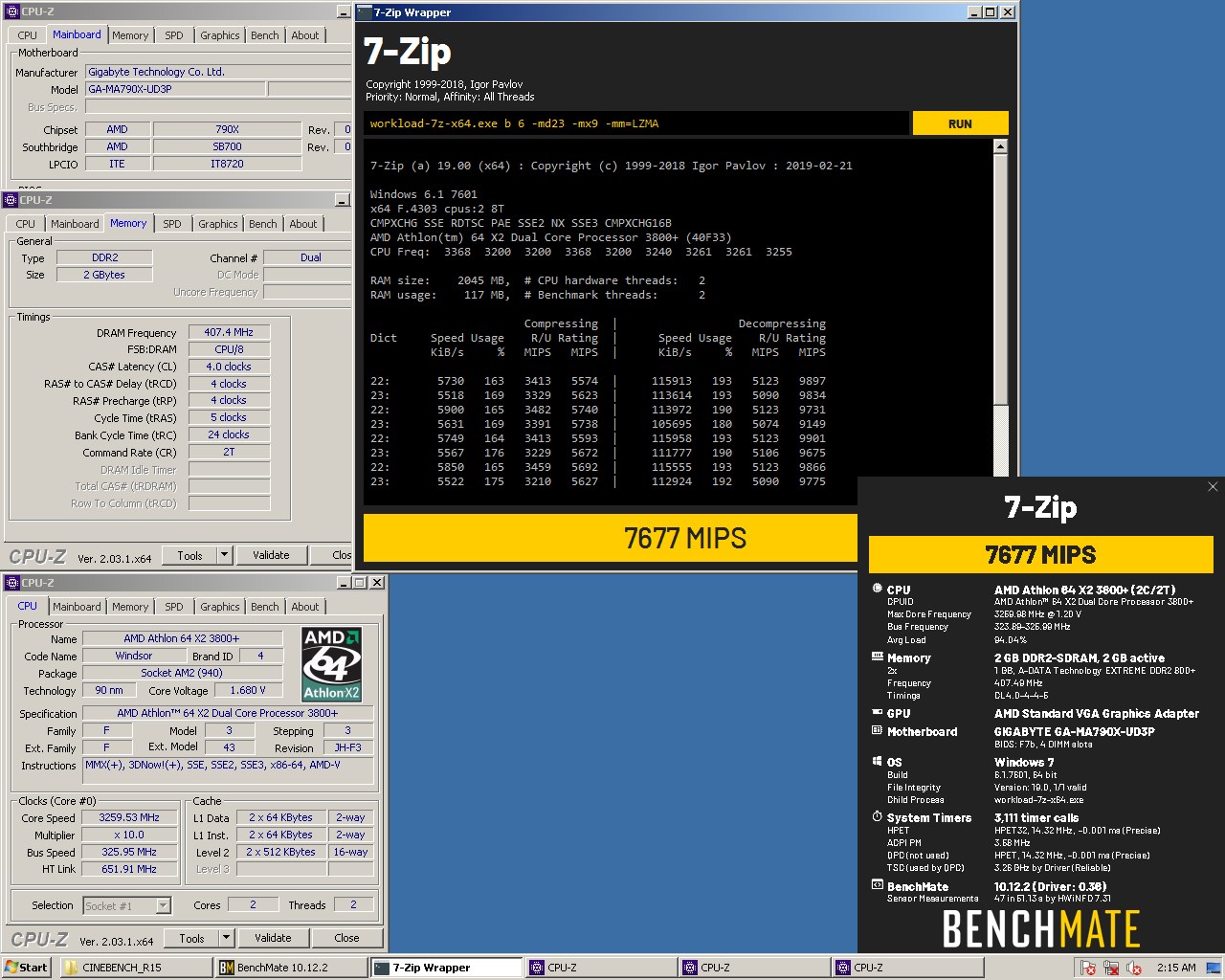Click the System Timers clock icon
This screenshot has height=980, width=1225.
point(877,816)
